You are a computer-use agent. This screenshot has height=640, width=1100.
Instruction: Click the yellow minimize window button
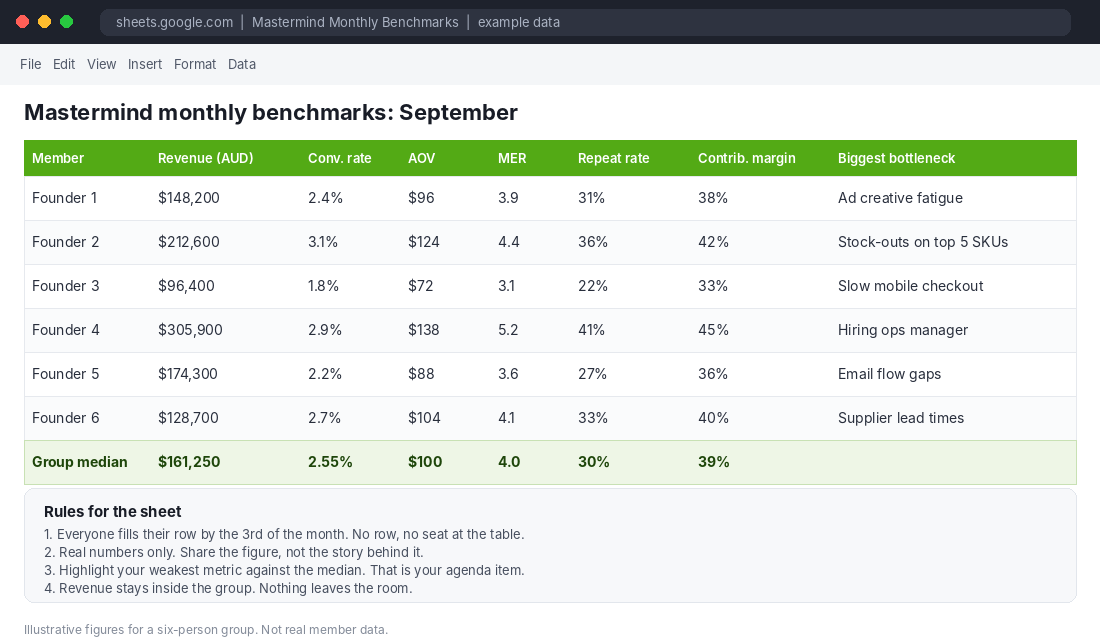coord(44,22)
